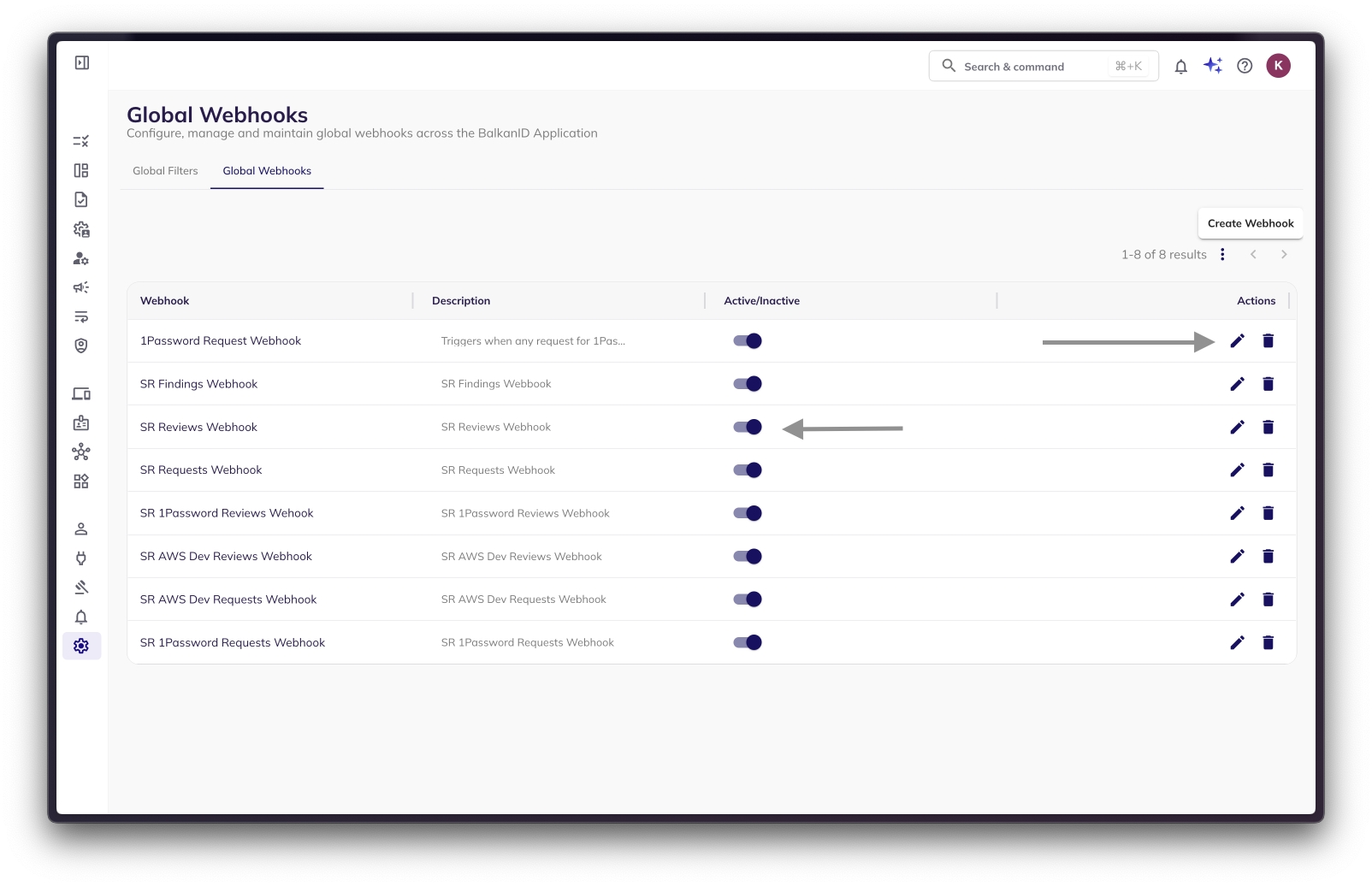Open the three-dot results options menu
The width and height of the screenshot is (1372, 886).
(1222, 255)
